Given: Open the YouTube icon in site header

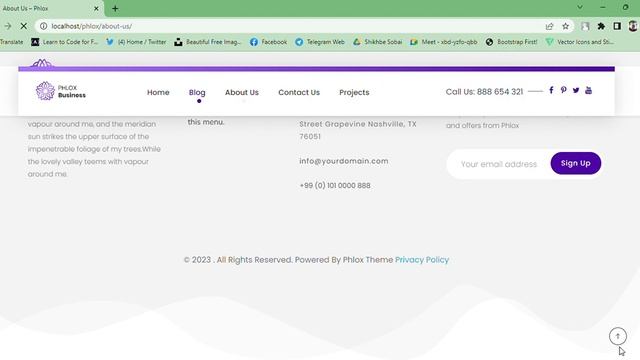Looking at the screenshot, I should tap(588, 90).
